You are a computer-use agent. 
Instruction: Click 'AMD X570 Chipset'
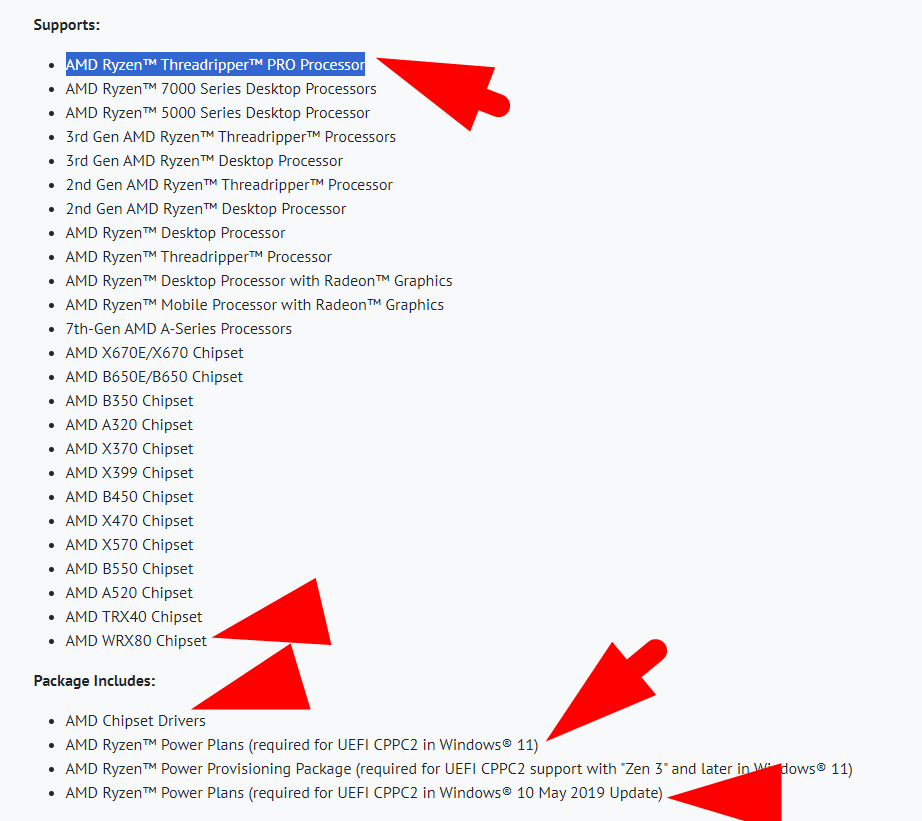129,545
